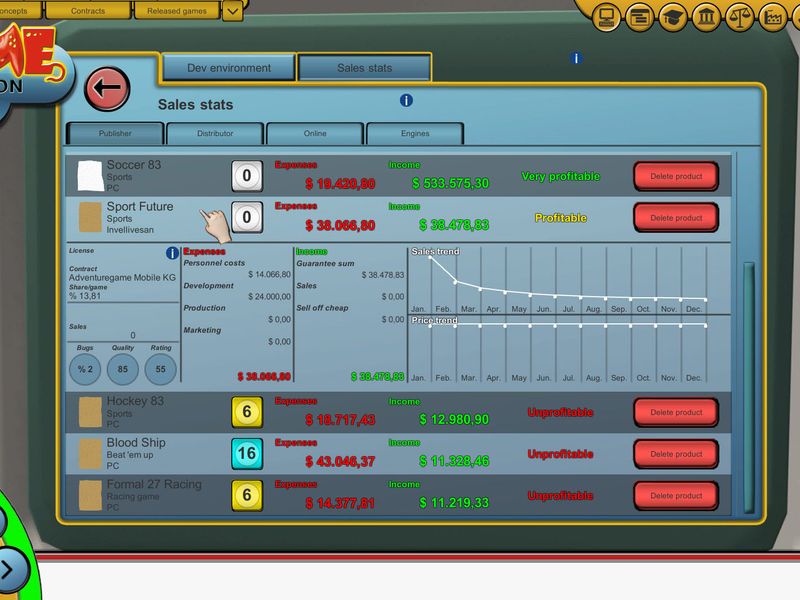Image resolution: width=800 pixels, height=600 pixels.
Task: Click the Share/game % 13,81 value
Action: pyautogui.click(x=85, y=296)
